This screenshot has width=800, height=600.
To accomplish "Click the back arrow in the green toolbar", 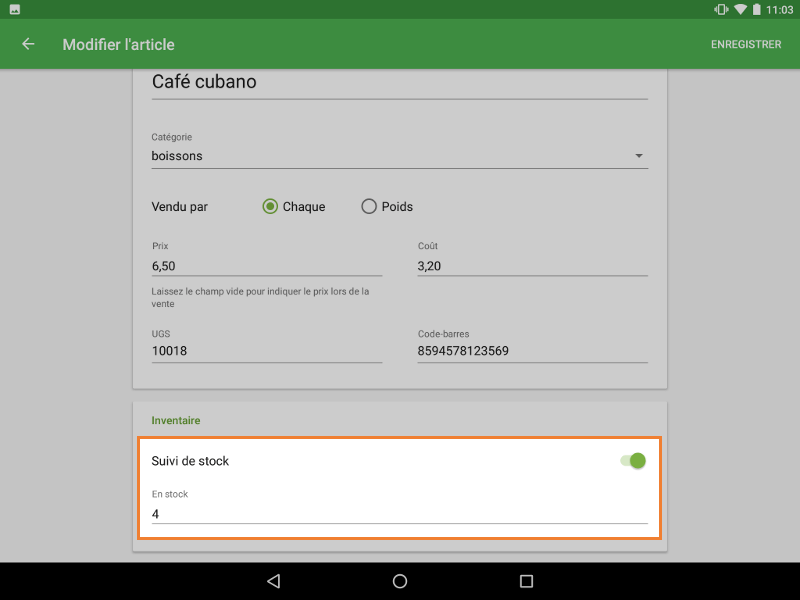I will click(x=27, y=44).
